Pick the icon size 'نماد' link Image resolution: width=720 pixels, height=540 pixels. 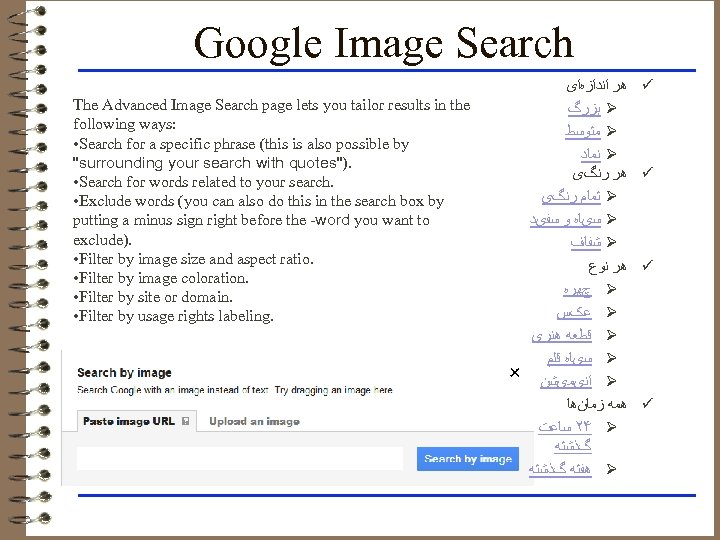coord(589,154)
